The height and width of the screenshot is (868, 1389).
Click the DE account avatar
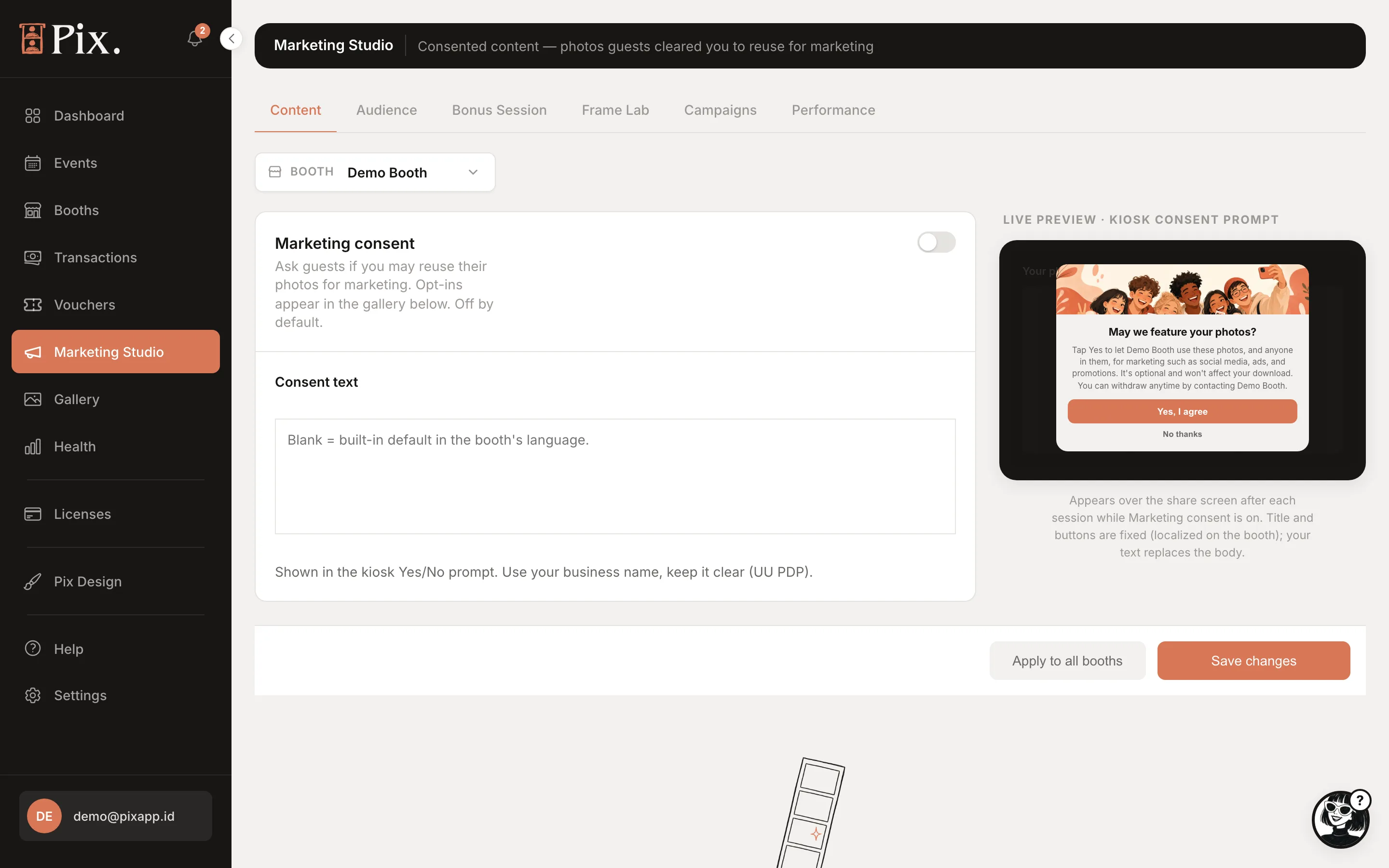[x=44, y=816]
